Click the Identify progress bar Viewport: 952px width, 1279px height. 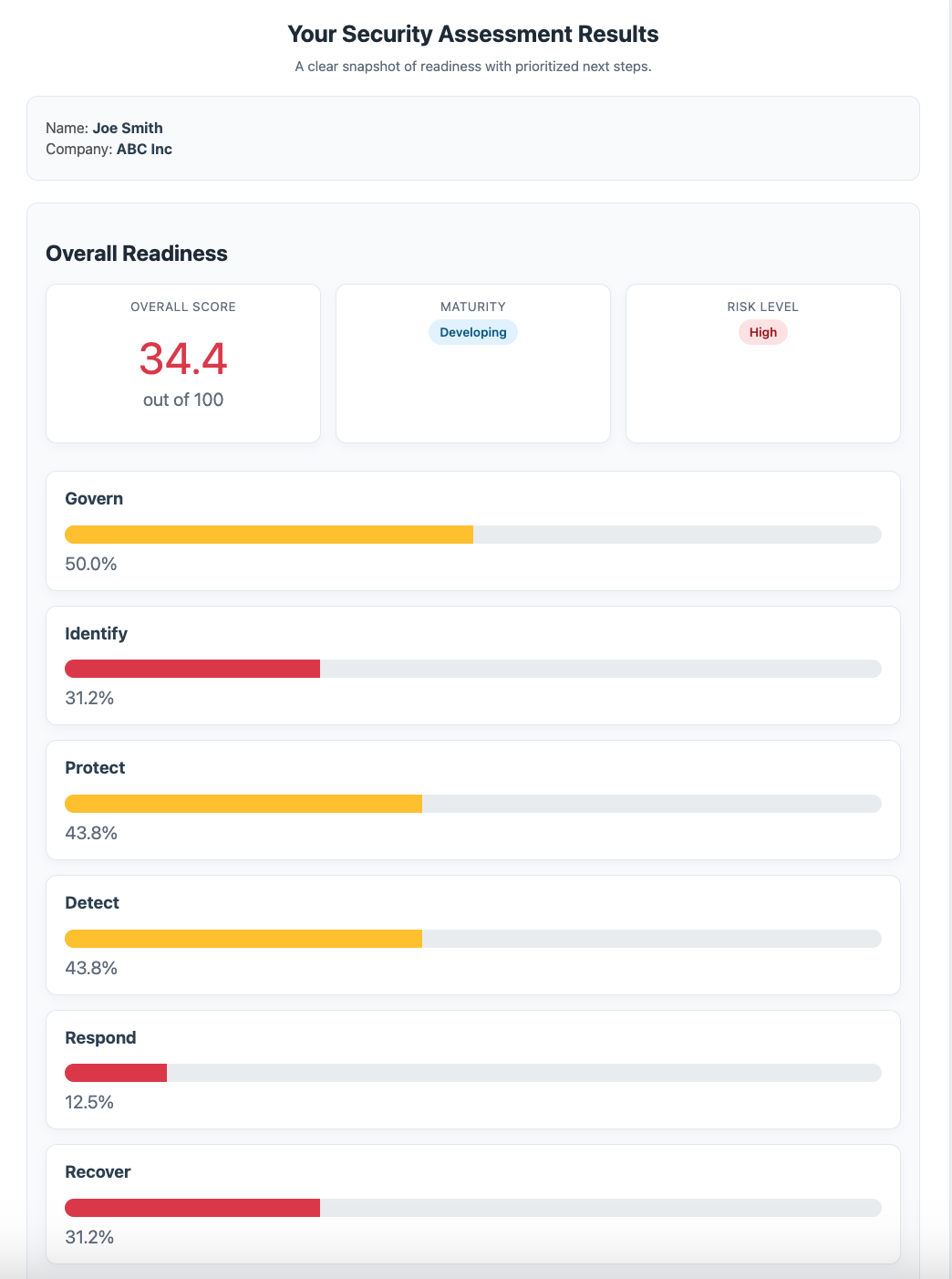(472, 669)
